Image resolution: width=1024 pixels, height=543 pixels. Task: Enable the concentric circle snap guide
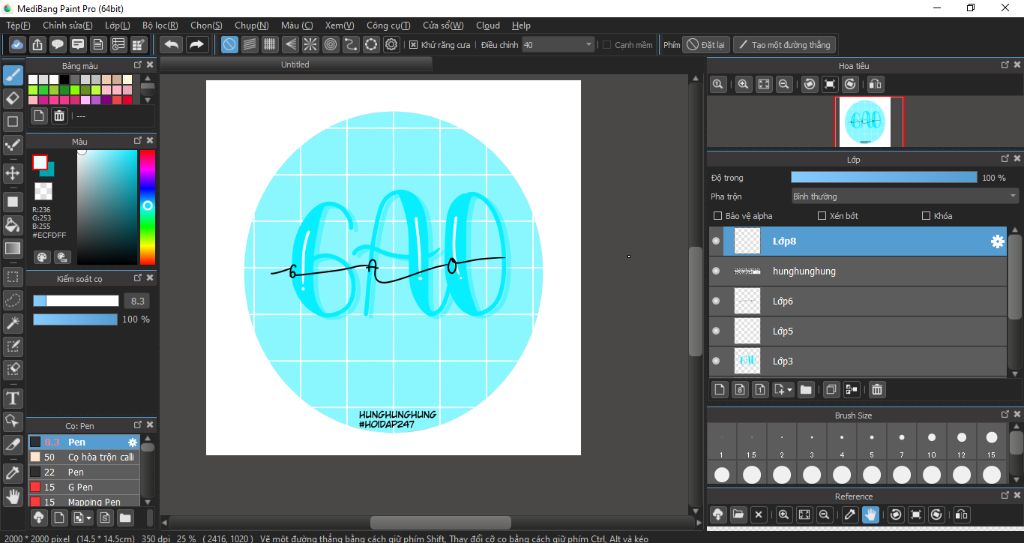click(x=330, y=44)
